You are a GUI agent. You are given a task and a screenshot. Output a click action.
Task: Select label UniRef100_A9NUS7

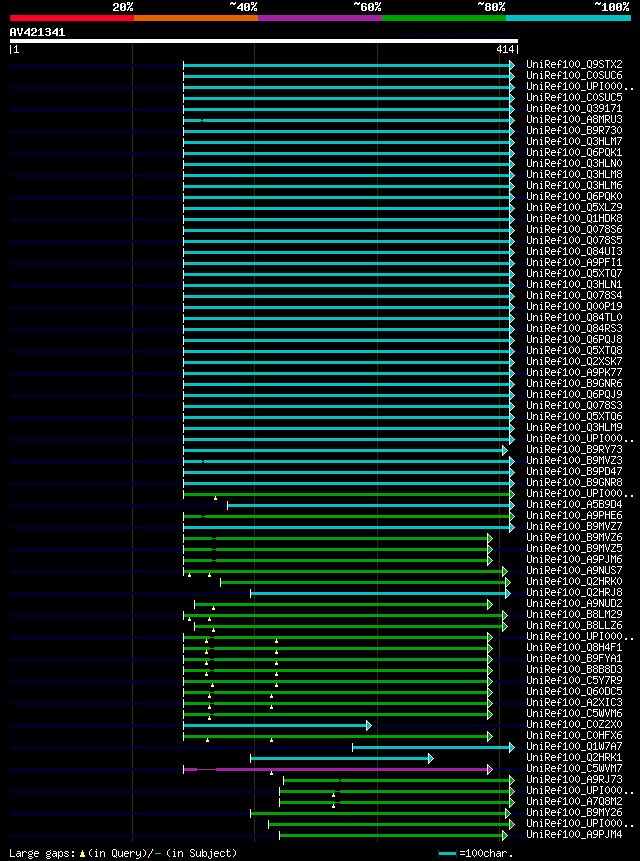coord(574,569)
